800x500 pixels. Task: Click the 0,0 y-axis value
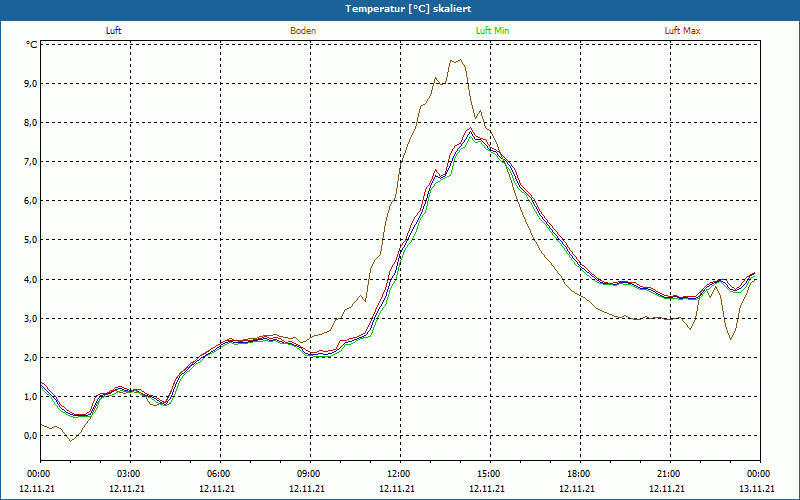pyautogui.click(x=32, y=436)
